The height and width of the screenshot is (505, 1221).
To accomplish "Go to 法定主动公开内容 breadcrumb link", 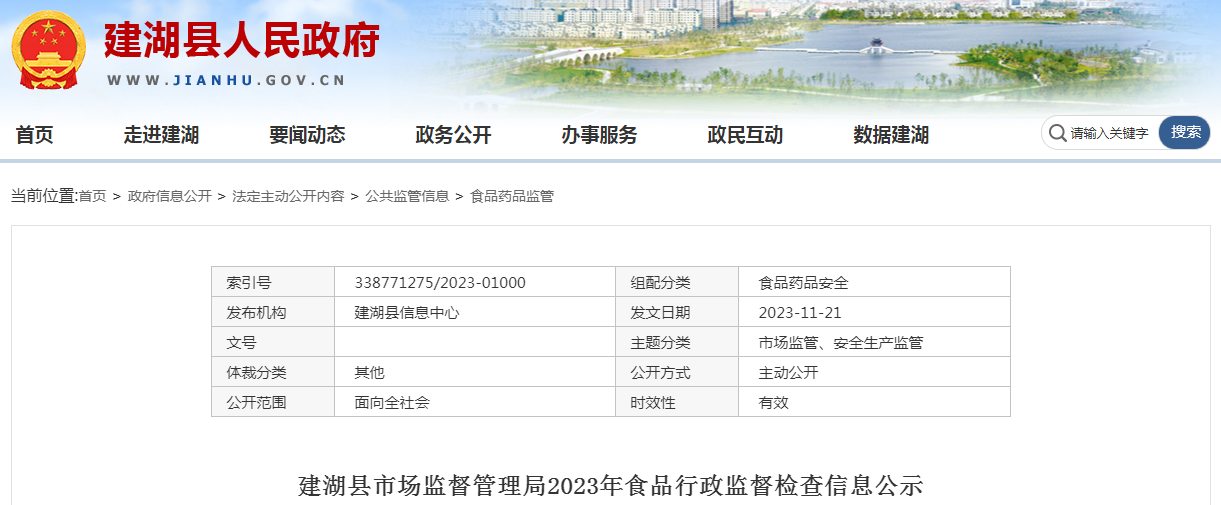I will [x=288, y=196].
